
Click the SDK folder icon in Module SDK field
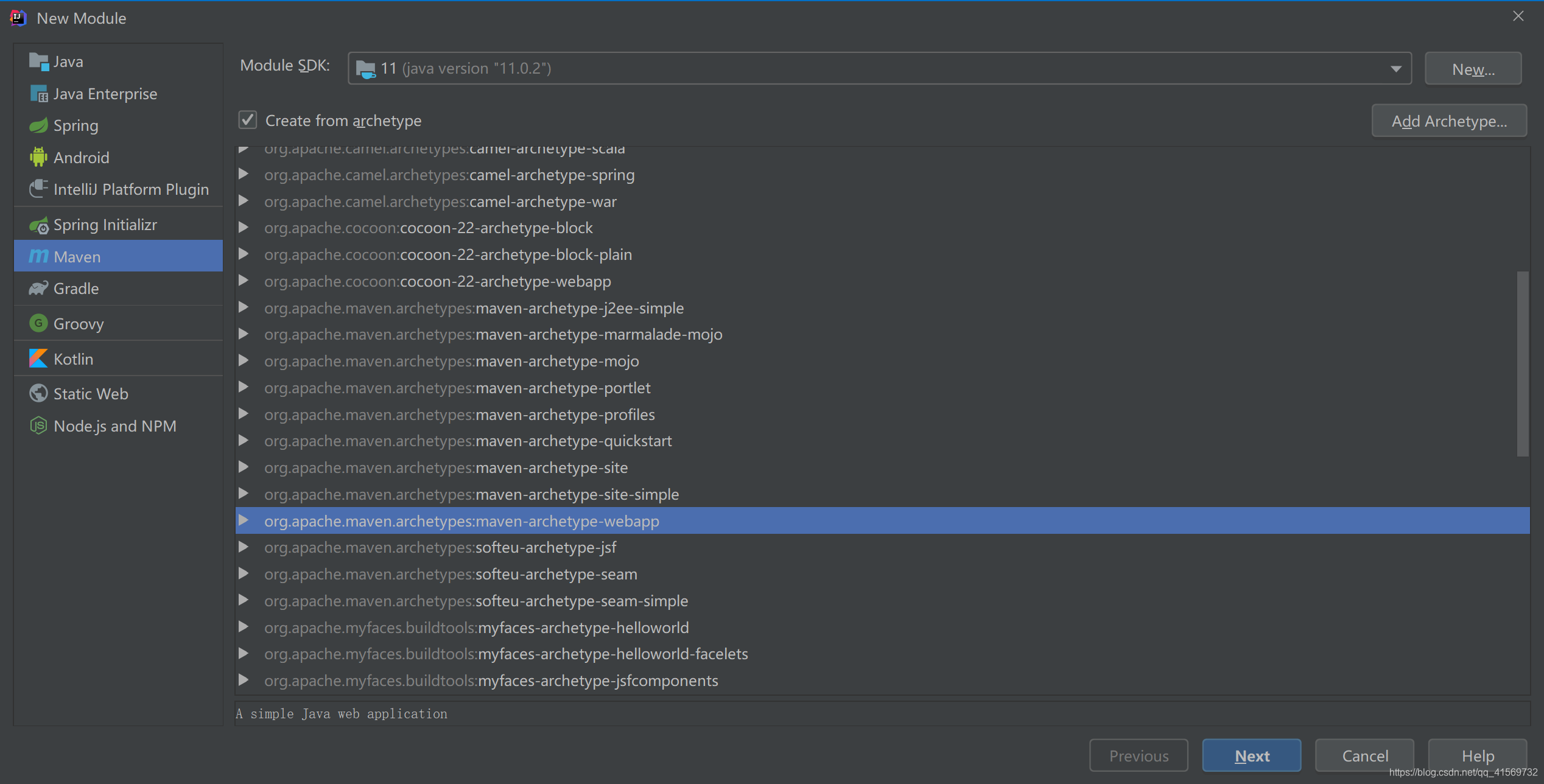pyautogui.click(x=365, y=69)
